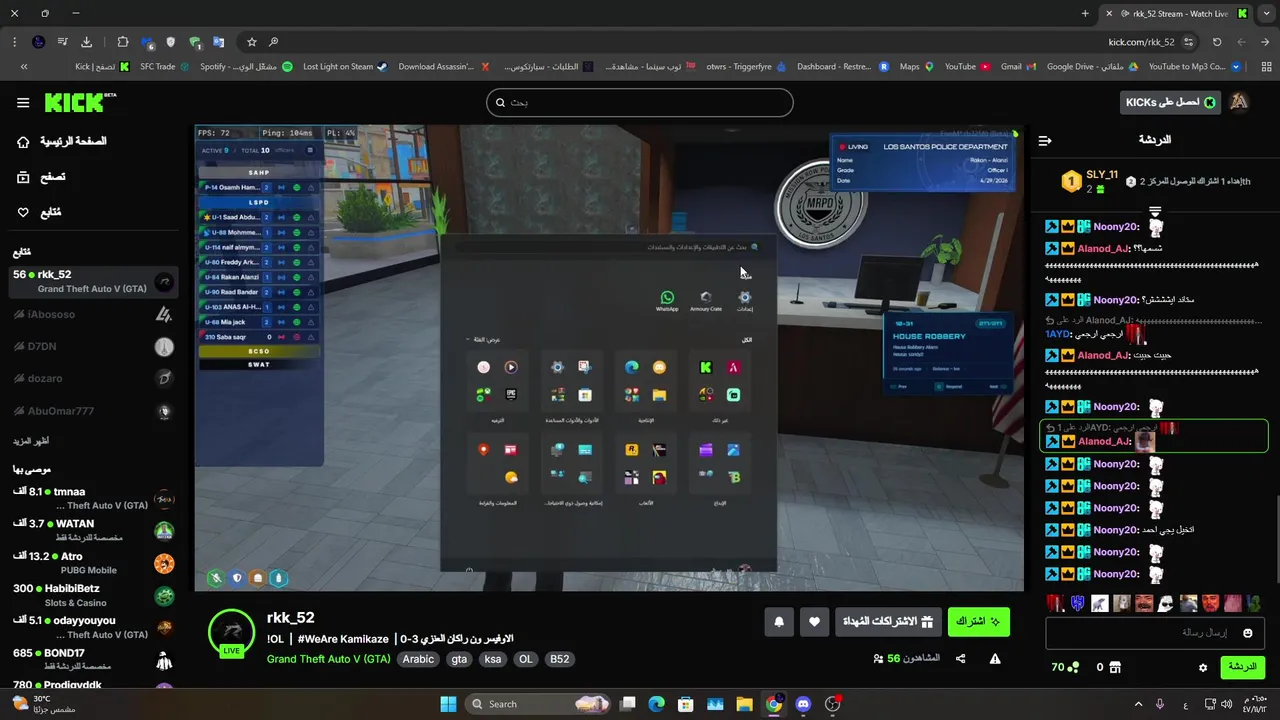Click the green subscribe button
This screenshot has height=720, width=1280.
tap(978, 622)
